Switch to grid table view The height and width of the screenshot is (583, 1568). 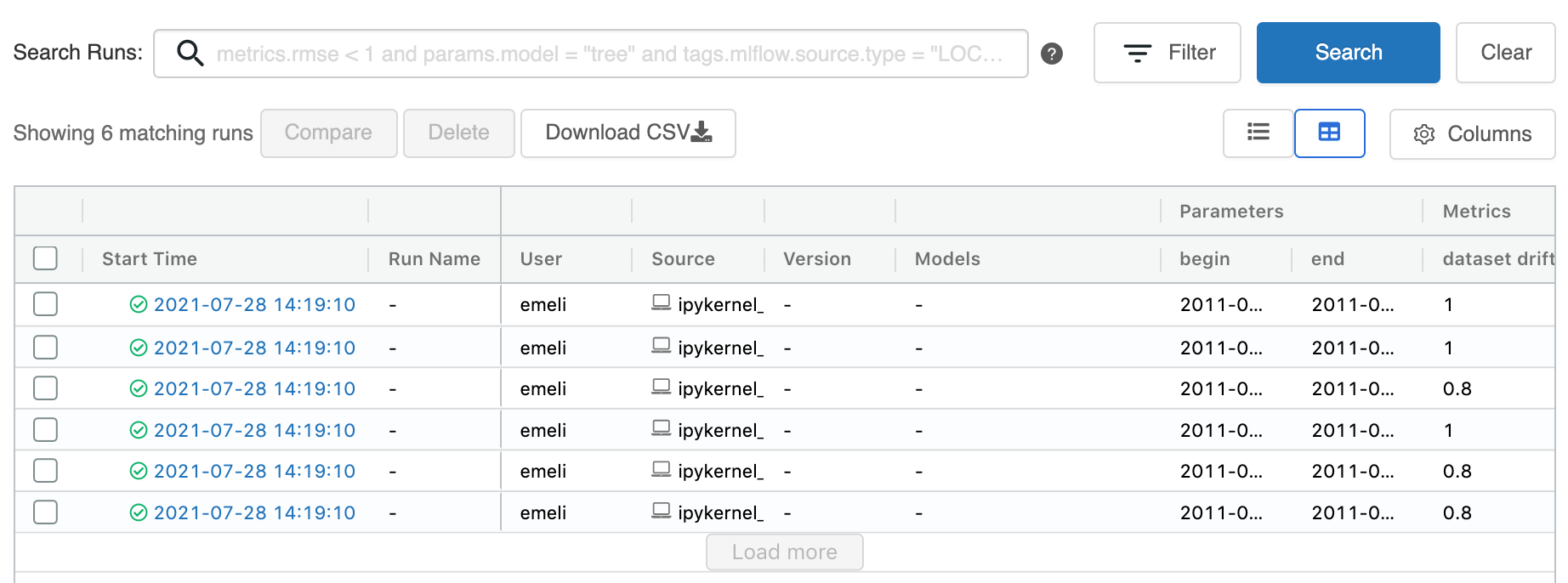coord(1329,133)
